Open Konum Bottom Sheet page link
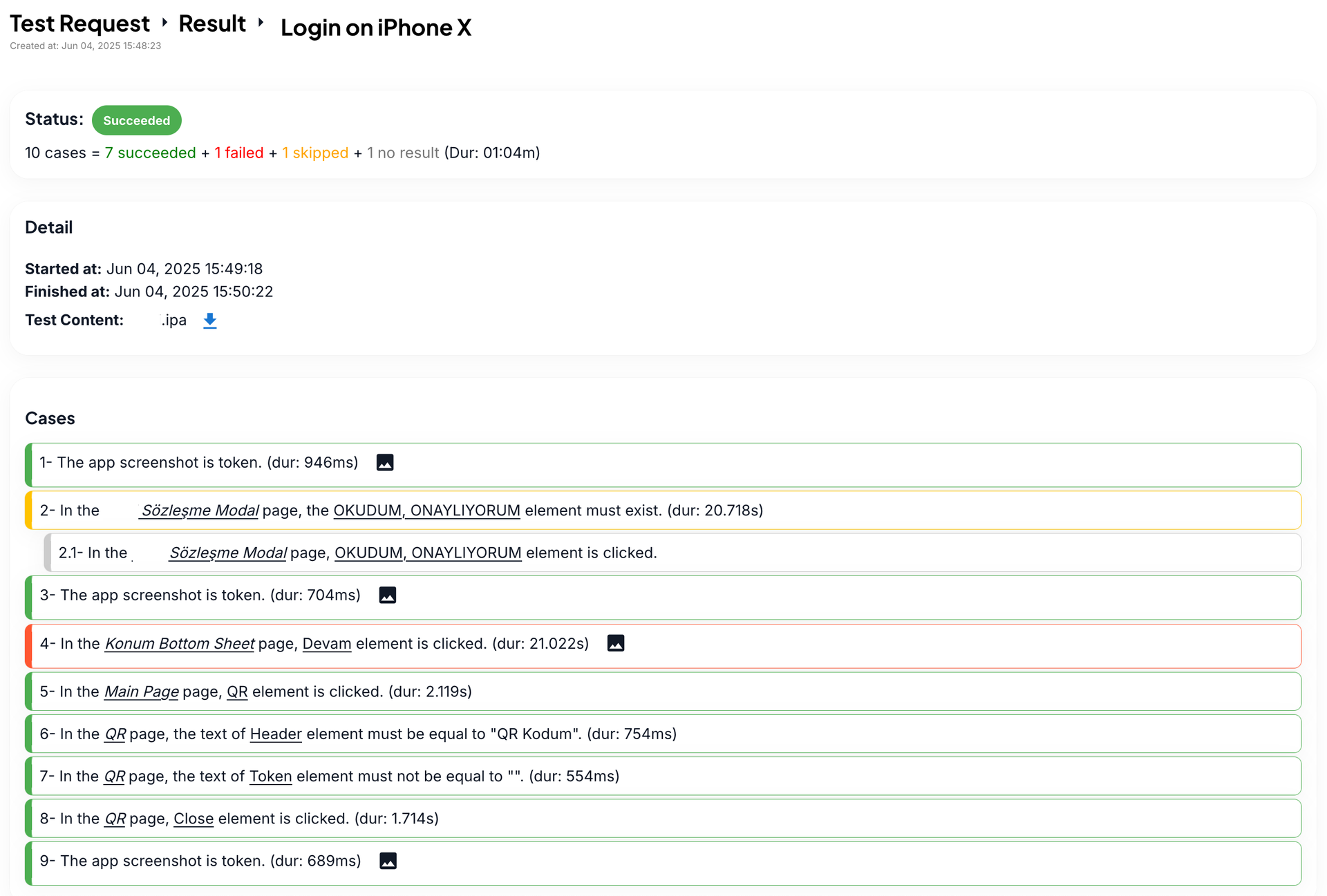 click(x=180, y=644)
